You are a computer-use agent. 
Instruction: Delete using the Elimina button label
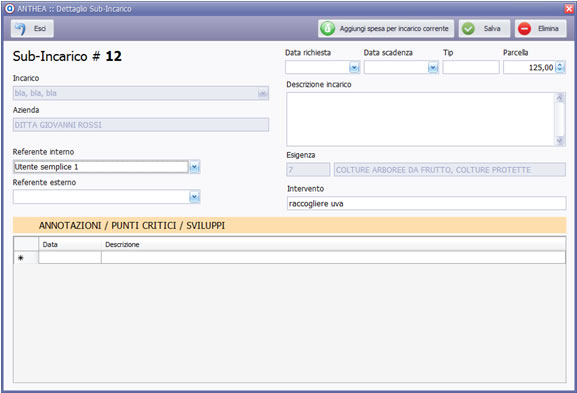548,29
